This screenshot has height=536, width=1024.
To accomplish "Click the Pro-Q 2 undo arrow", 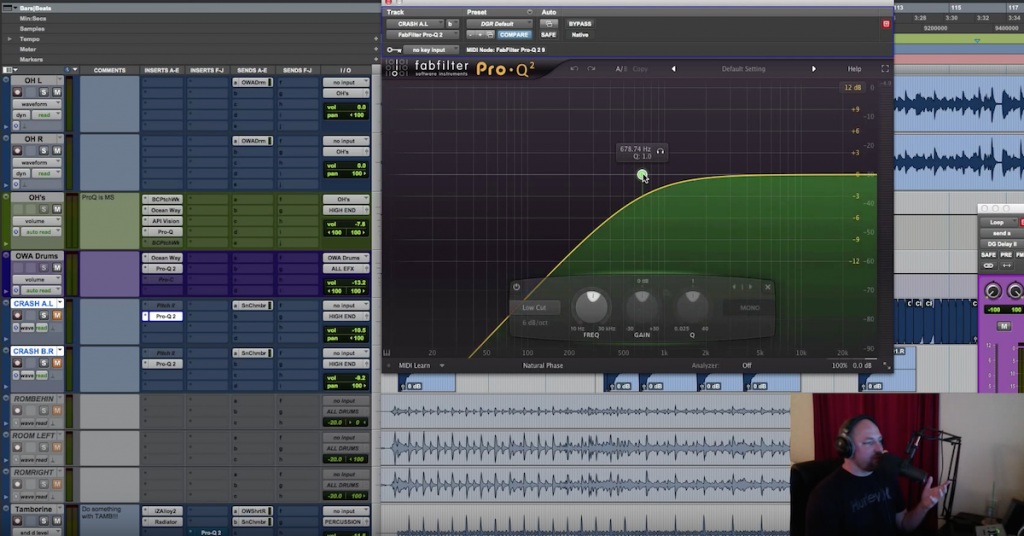I will click(x=574, y=69).
